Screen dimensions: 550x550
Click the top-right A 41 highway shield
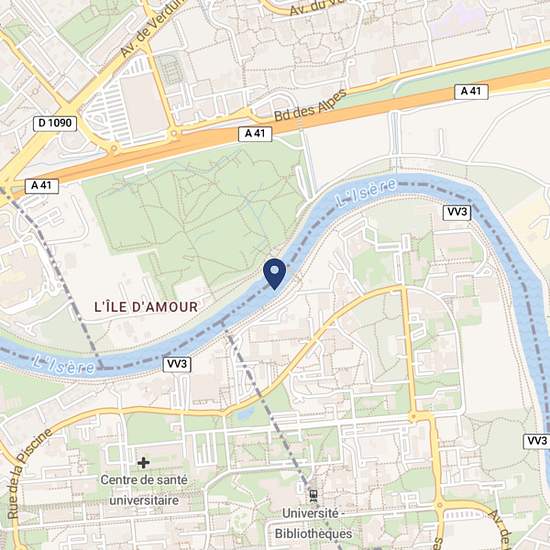point(471,92)
